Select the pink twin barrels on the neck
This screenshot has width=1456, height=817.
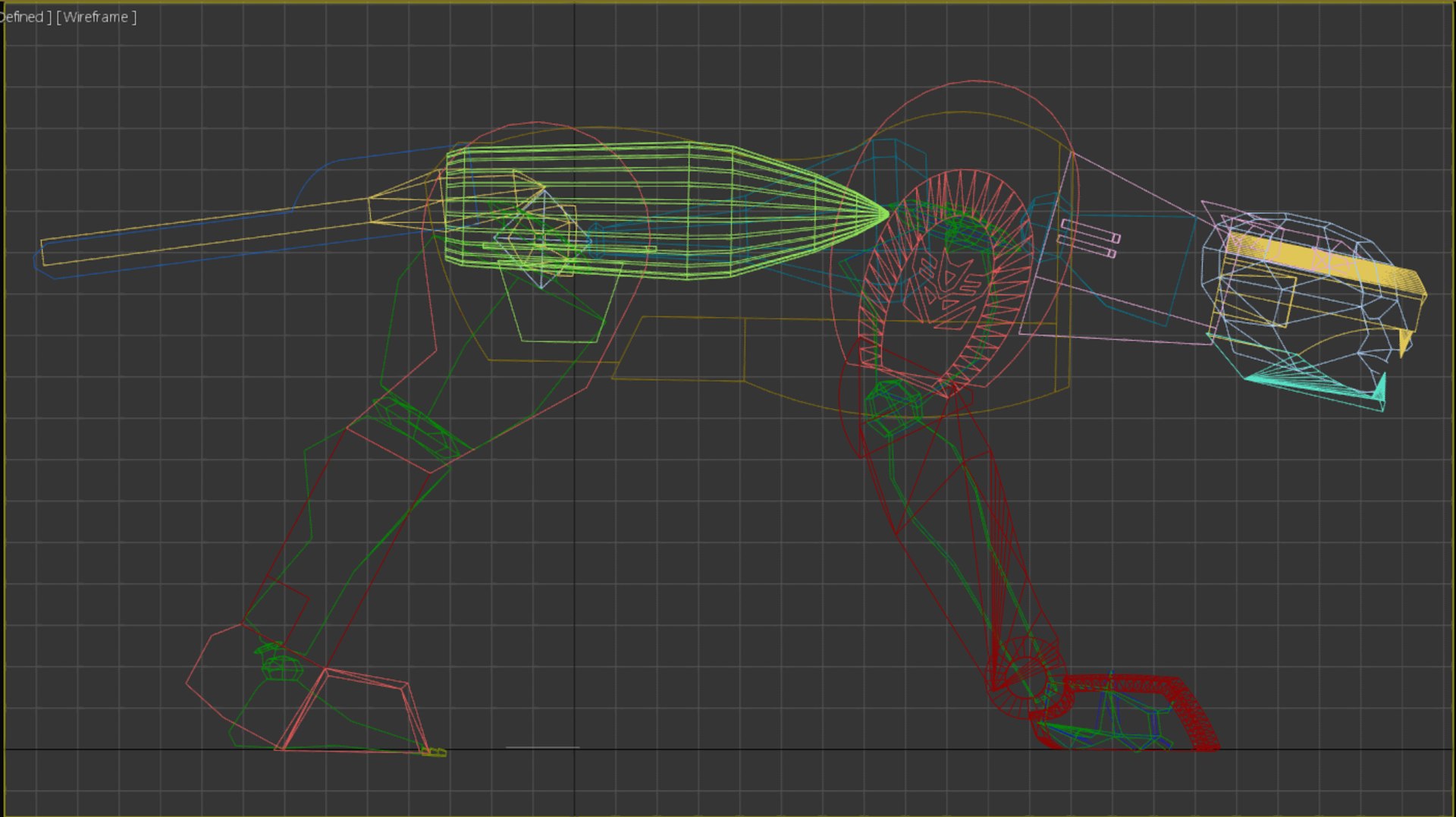[1089, 238]
